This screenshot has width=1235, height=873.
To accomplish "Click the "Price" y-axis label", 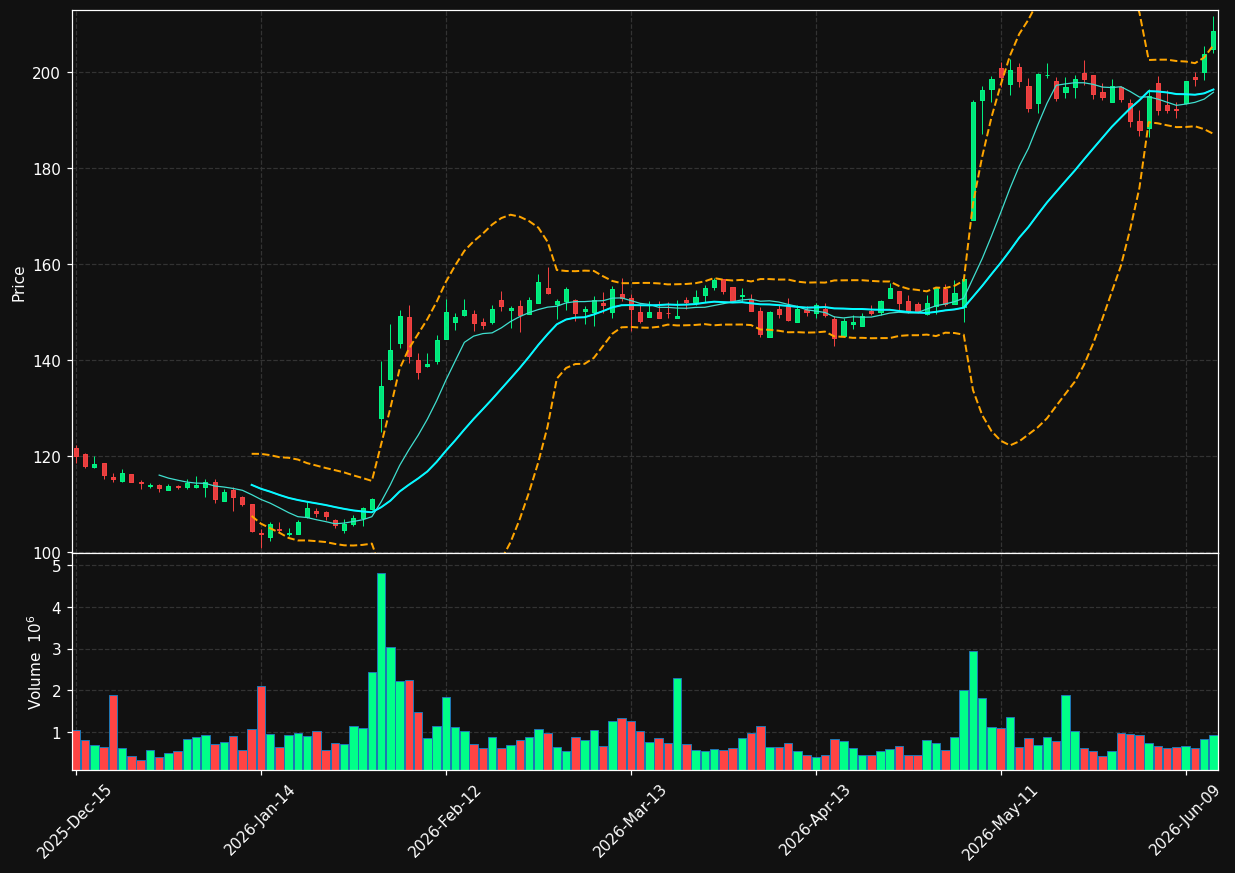I will [x=19, y=283].
